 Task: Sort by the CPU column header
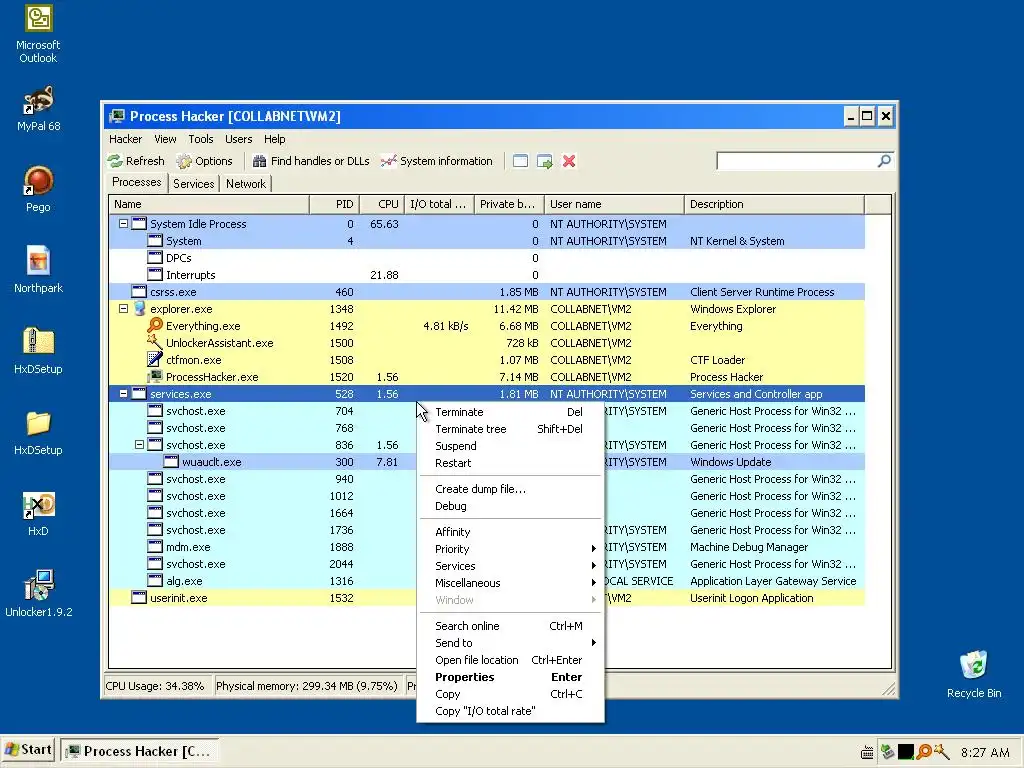point(382,204)
